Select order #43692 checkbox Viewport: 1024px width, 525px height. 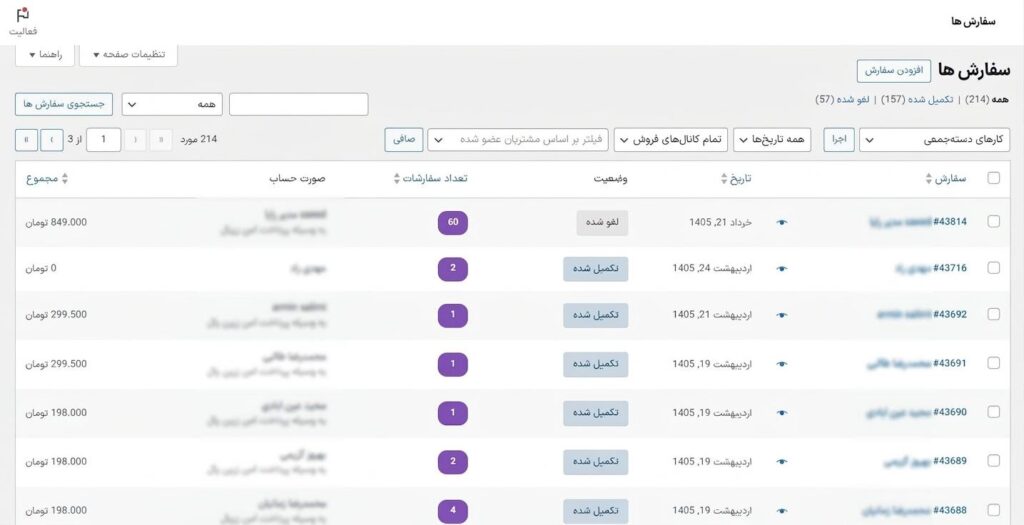993,314
